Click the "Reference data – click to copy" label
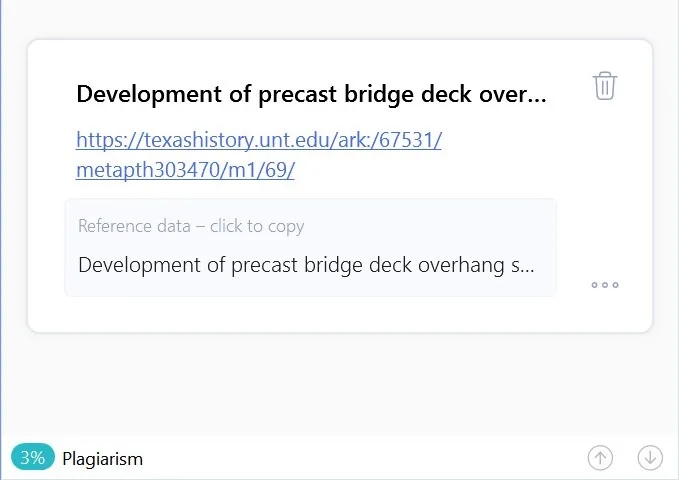 point(191,226)
